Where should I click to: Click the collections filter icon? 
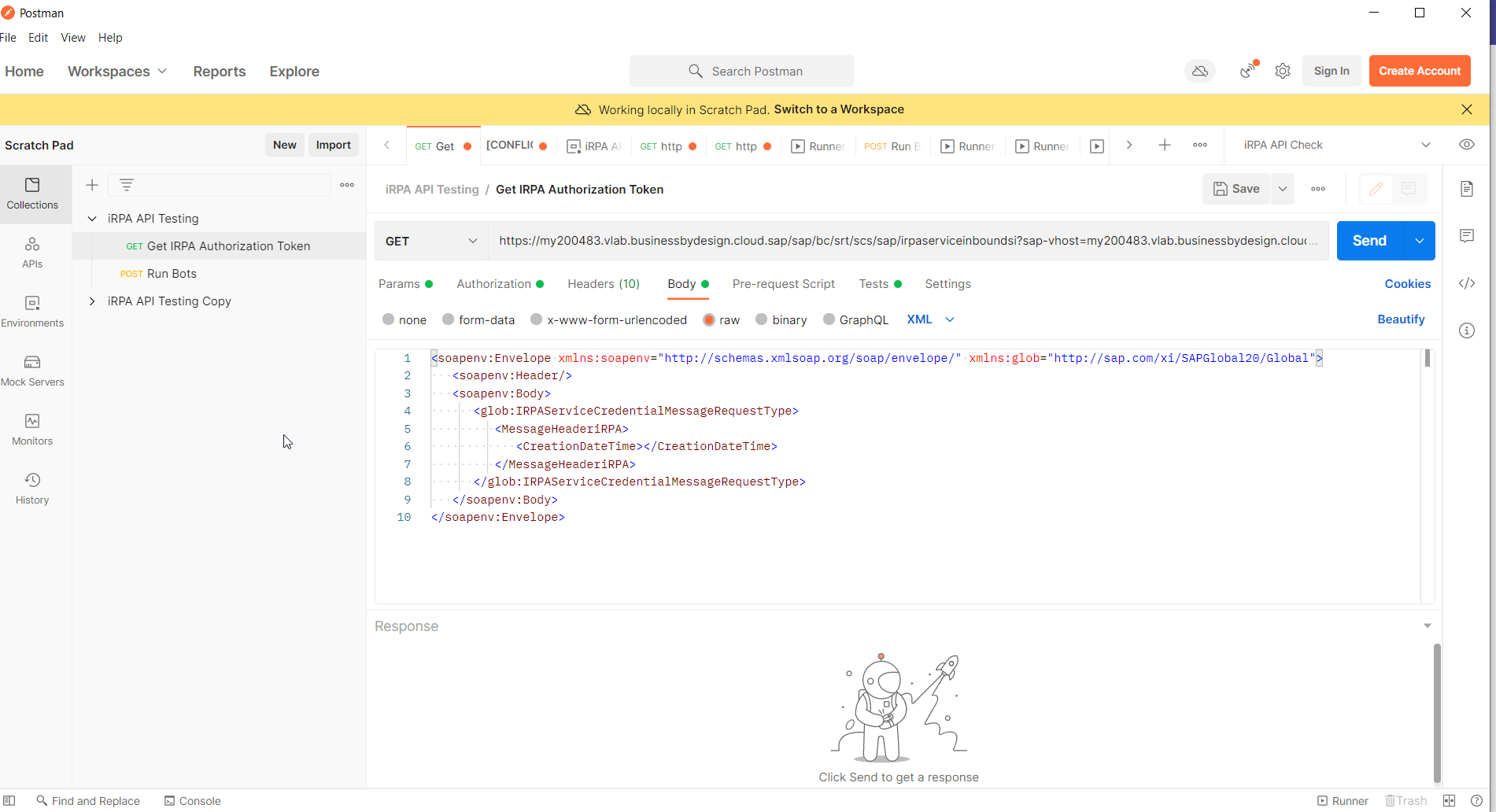(126, 185)
